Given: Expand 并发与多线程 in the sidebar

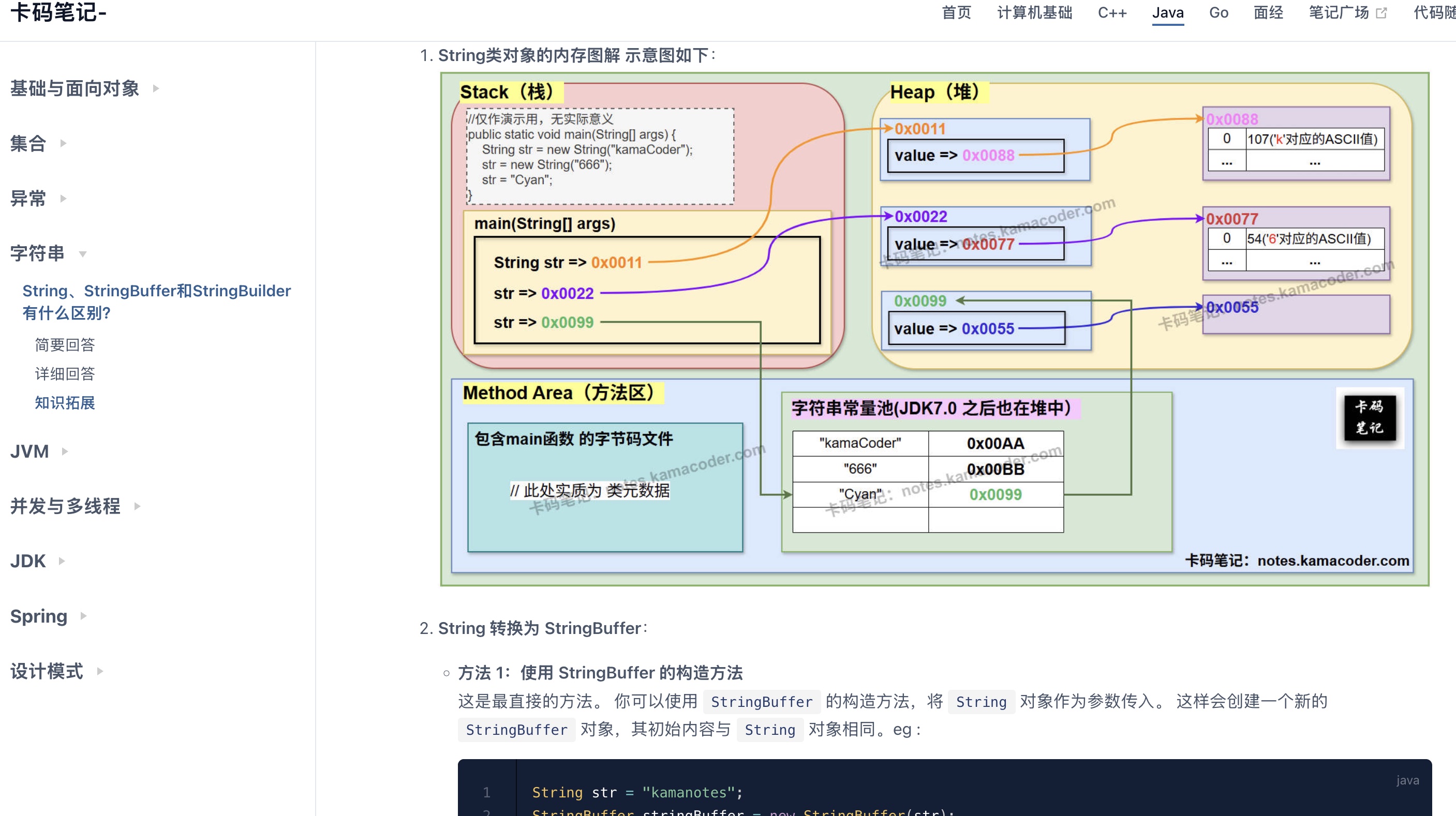Looking at the screenshot, I should pyautogui.click(x=137, y=506).
